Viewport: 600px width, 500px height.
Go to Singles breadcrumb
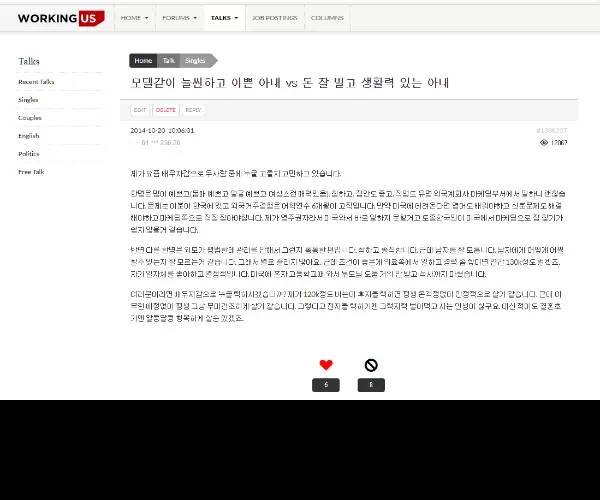[x=195, y=60]
